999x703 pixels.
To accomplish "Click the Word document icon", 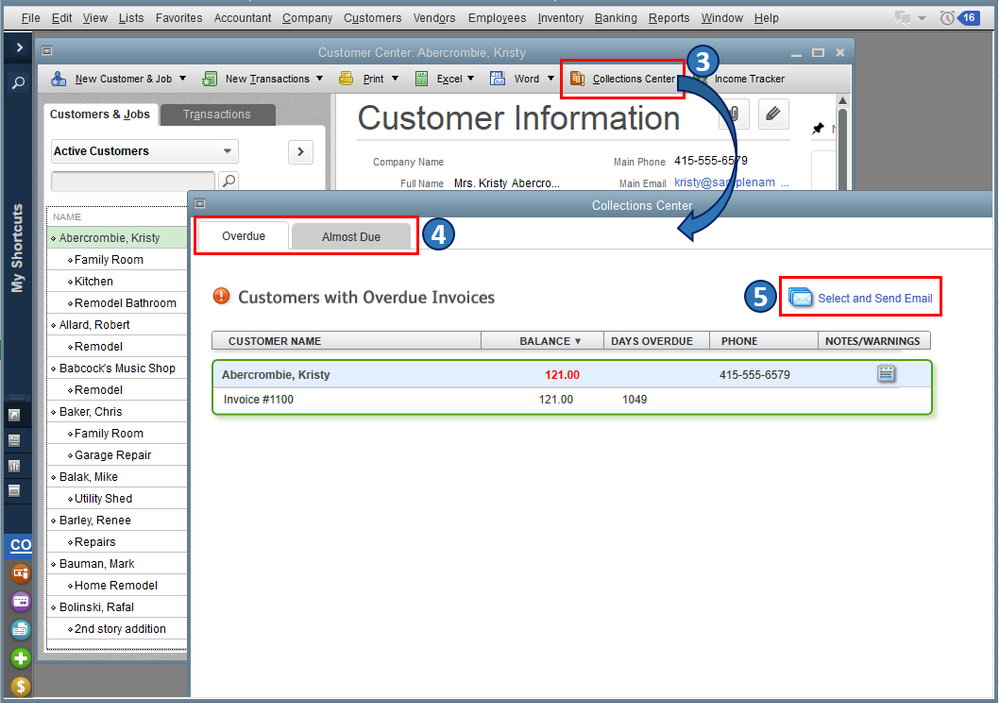I will click(497, 78).
